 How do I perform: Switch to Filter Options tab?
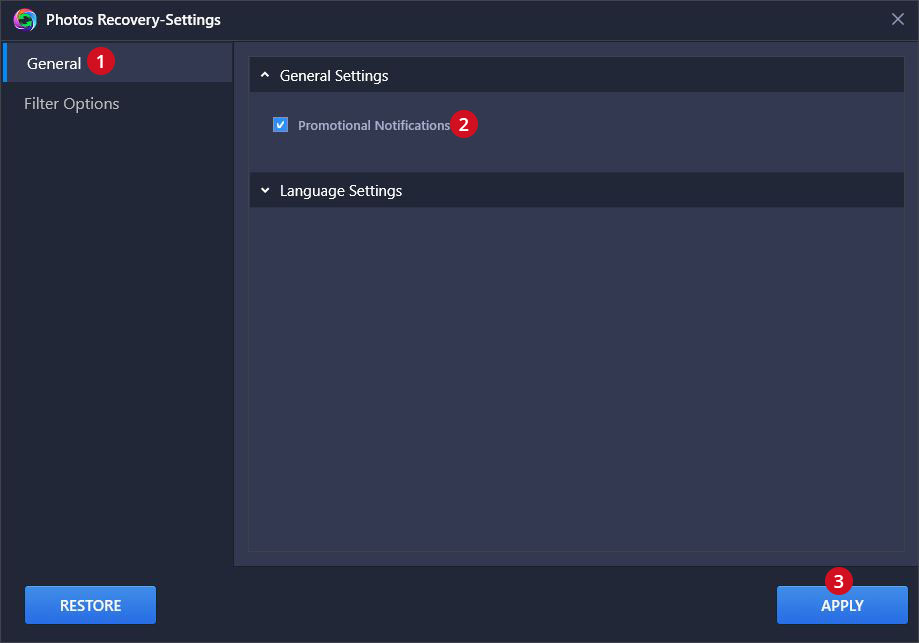[x=72, y=104]
